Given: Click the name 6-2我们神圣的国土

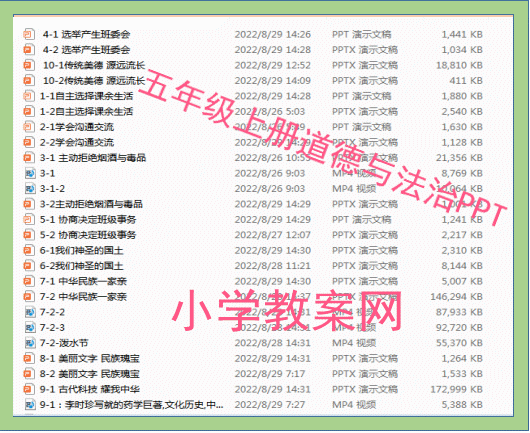Looking at the screenshot, I should coord(82,266).
